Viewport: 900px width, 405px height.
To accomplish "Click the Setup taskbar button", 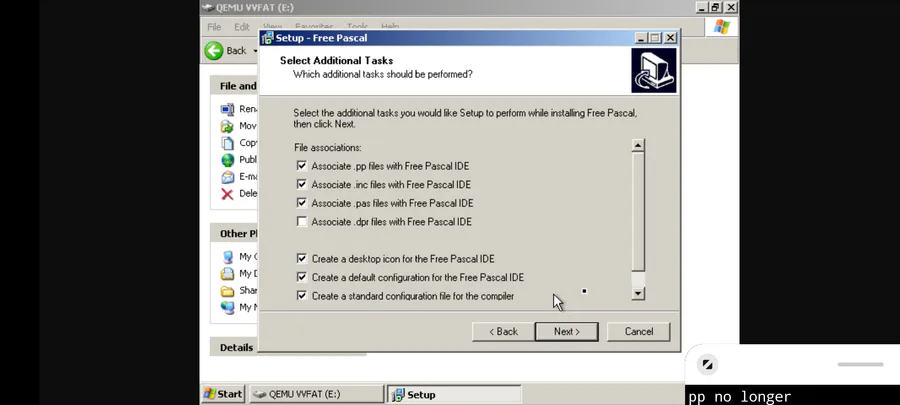I will 454,394.
